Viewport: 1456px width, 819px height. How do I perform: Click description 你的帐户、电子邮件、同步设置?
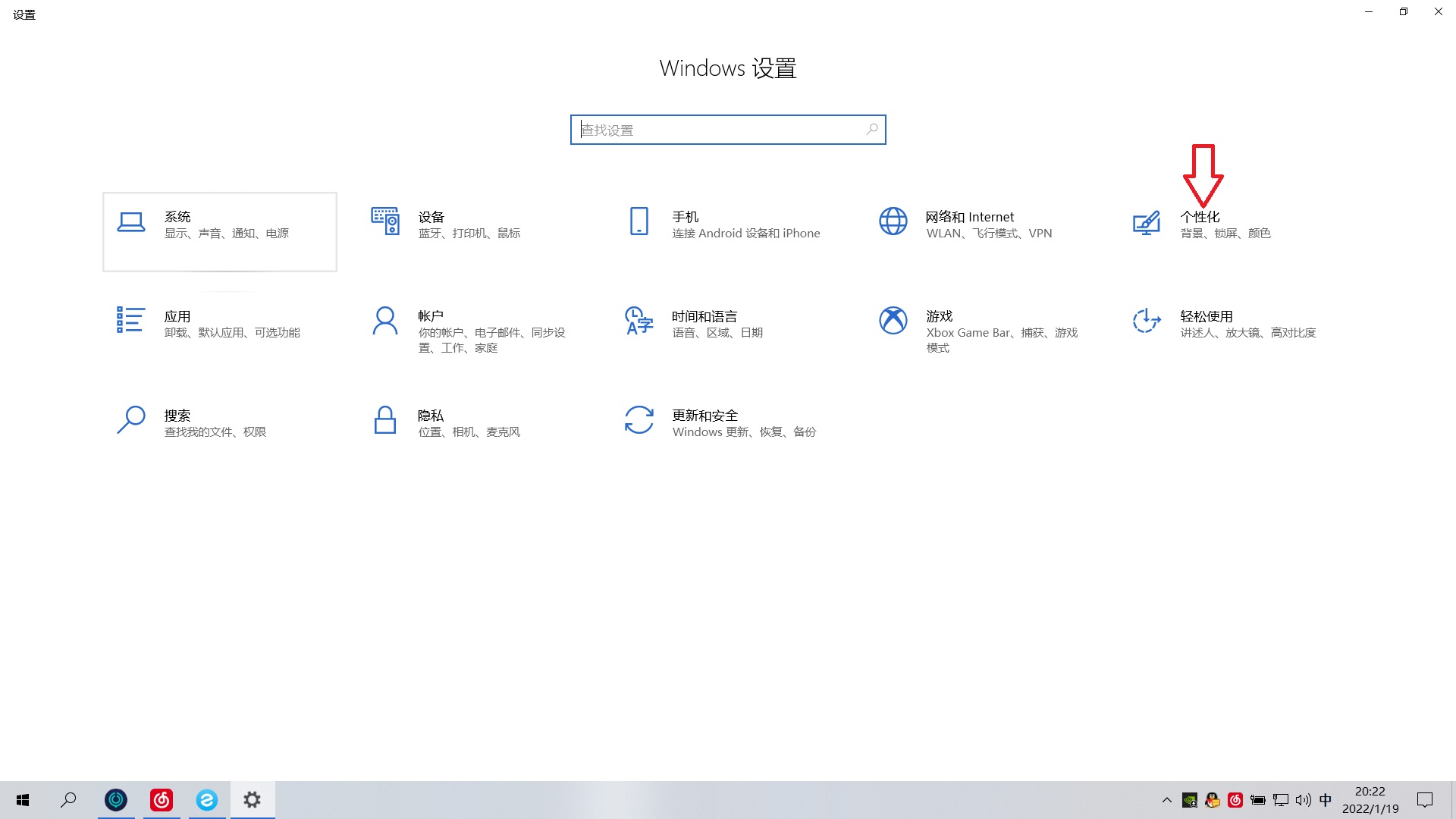pos(492,340)
